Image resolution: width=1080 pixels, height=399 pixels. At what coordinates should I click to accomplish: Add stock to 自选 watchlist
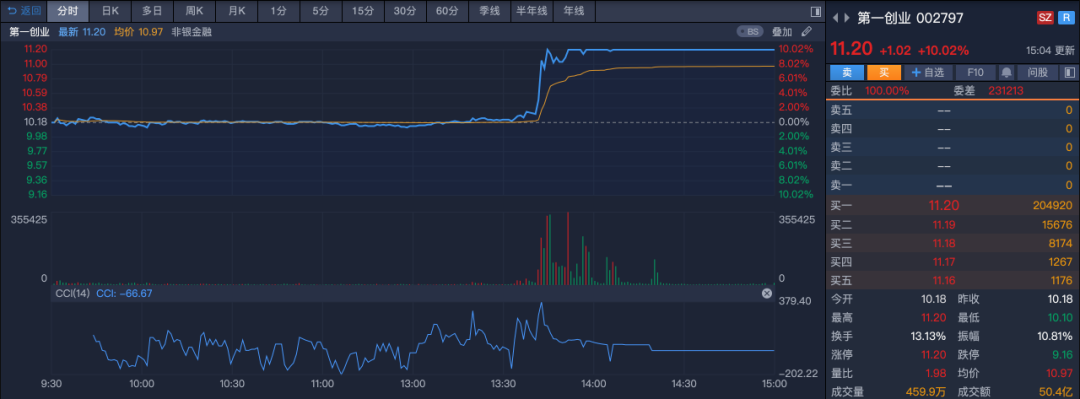928,72
